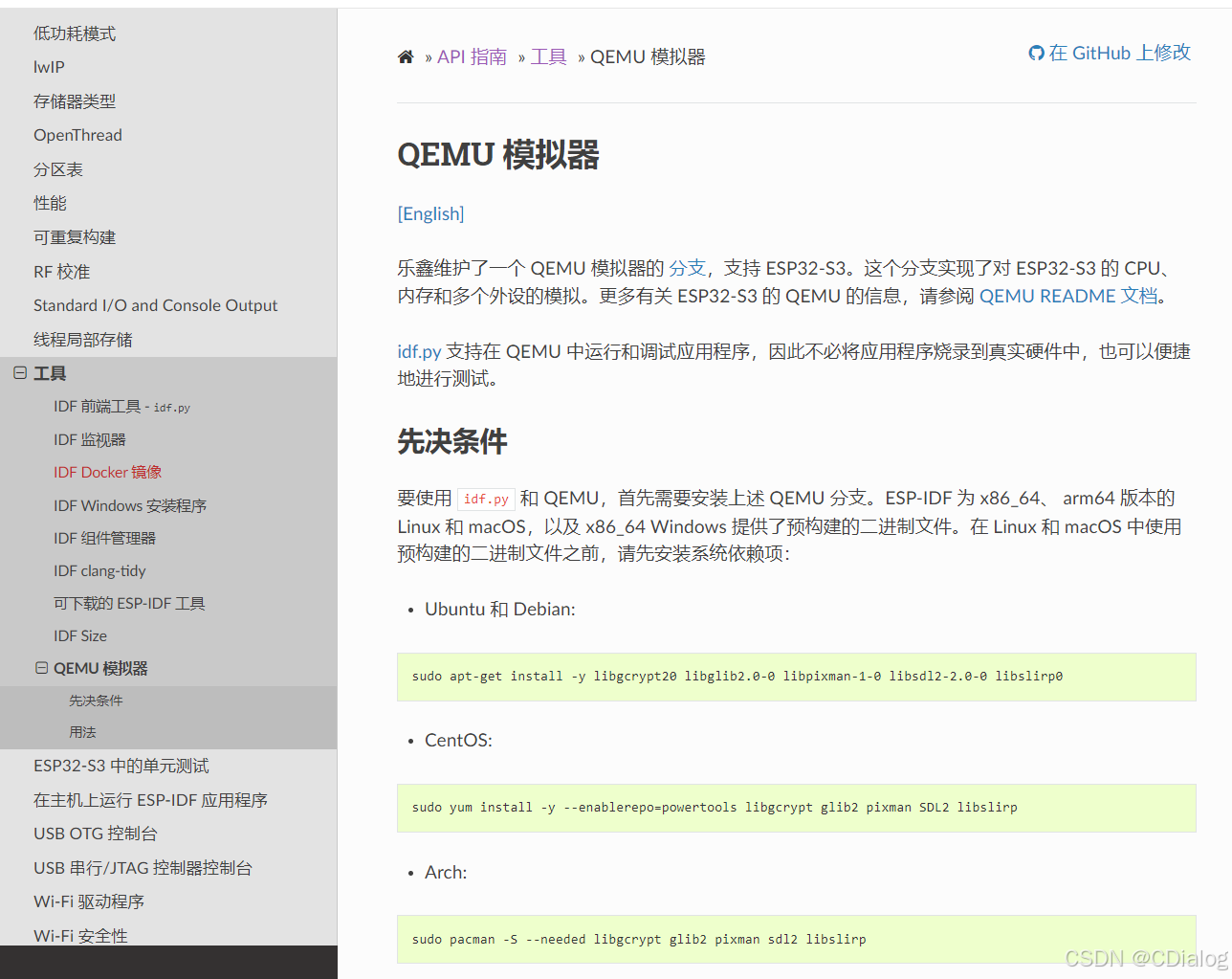Click the QEMU 模拟器 page title
Viewport: 1232px width, 979px height.
(498, 154)
